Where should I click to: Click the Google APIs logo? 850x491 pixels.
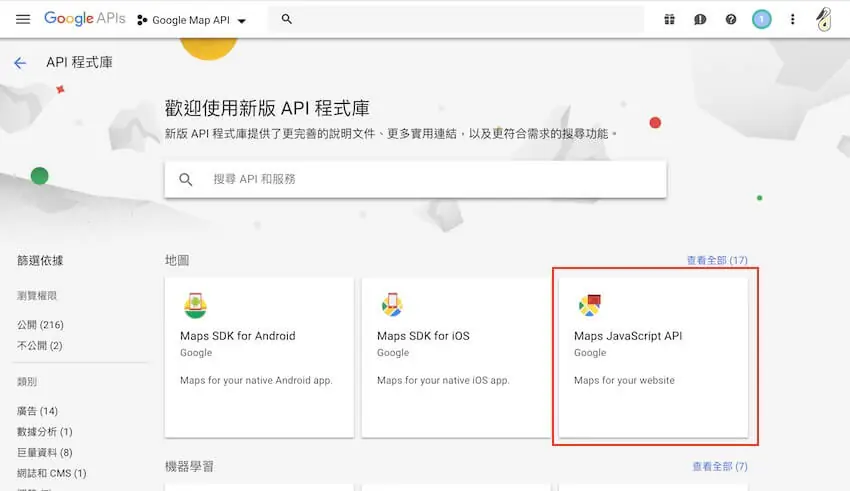pos(85,19)
